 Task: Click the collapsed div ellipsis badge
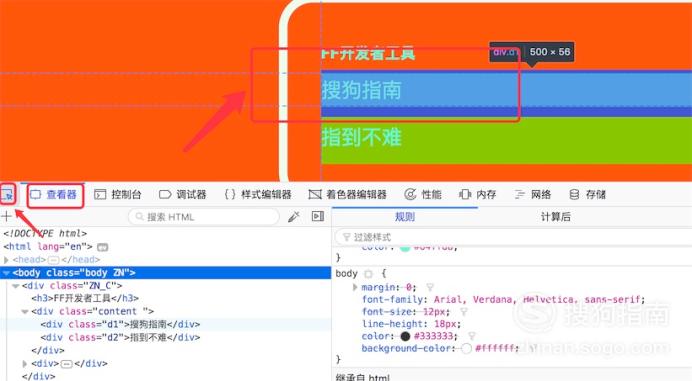pyautogui.click(x=67, y=364)
